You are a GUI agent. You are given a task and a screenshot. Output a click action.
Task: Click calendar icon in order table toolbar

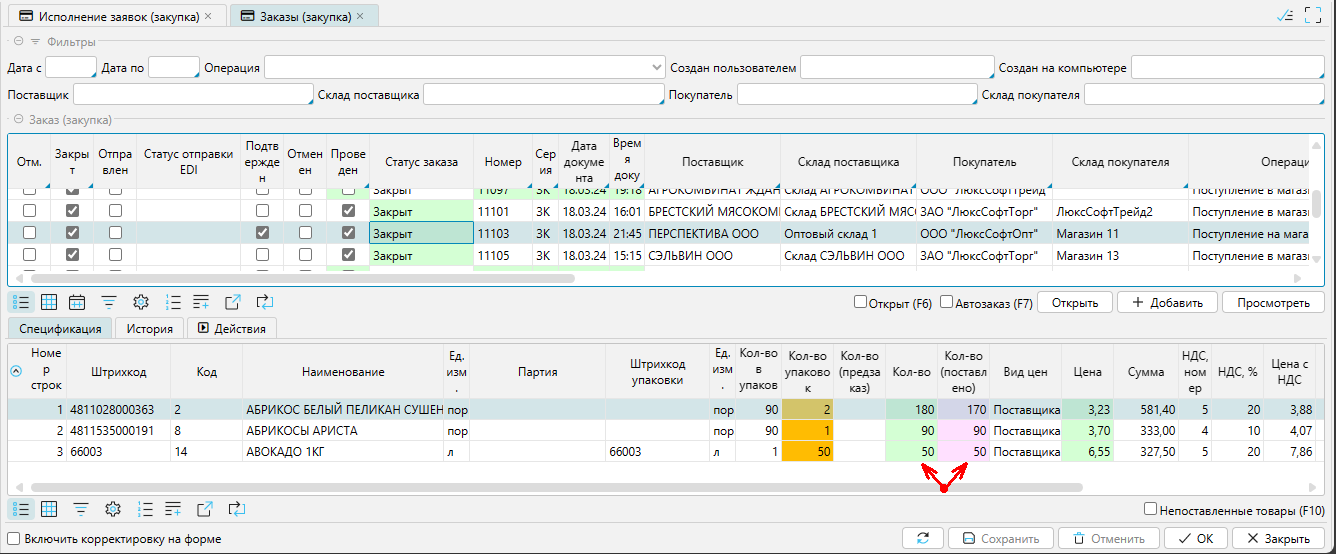click(x=77, y=302)
